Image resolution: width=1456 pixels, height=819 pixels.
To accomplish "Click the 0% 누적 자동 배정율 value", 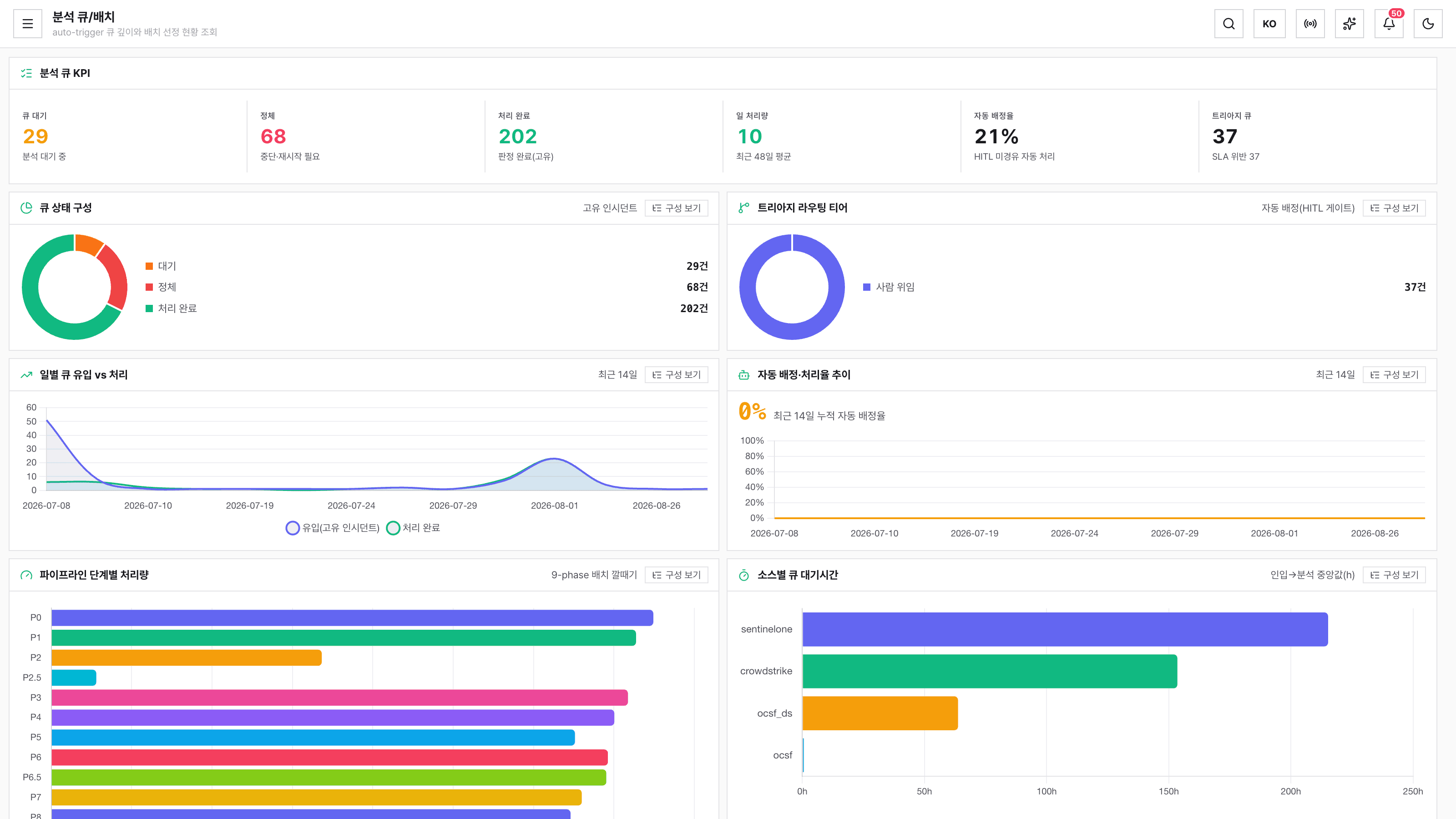I will click(752, 411).
